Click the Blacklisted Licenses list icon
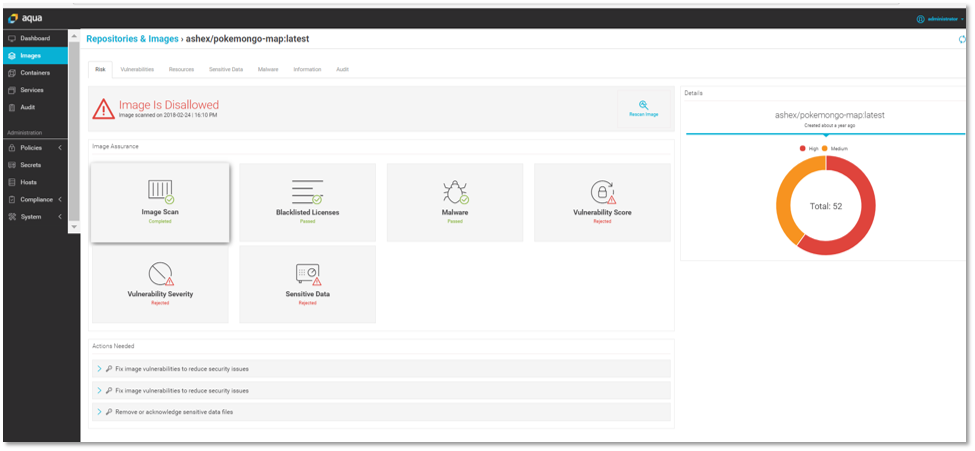Image resolution: width=975 pixels, height=451 pixels. 307,192
